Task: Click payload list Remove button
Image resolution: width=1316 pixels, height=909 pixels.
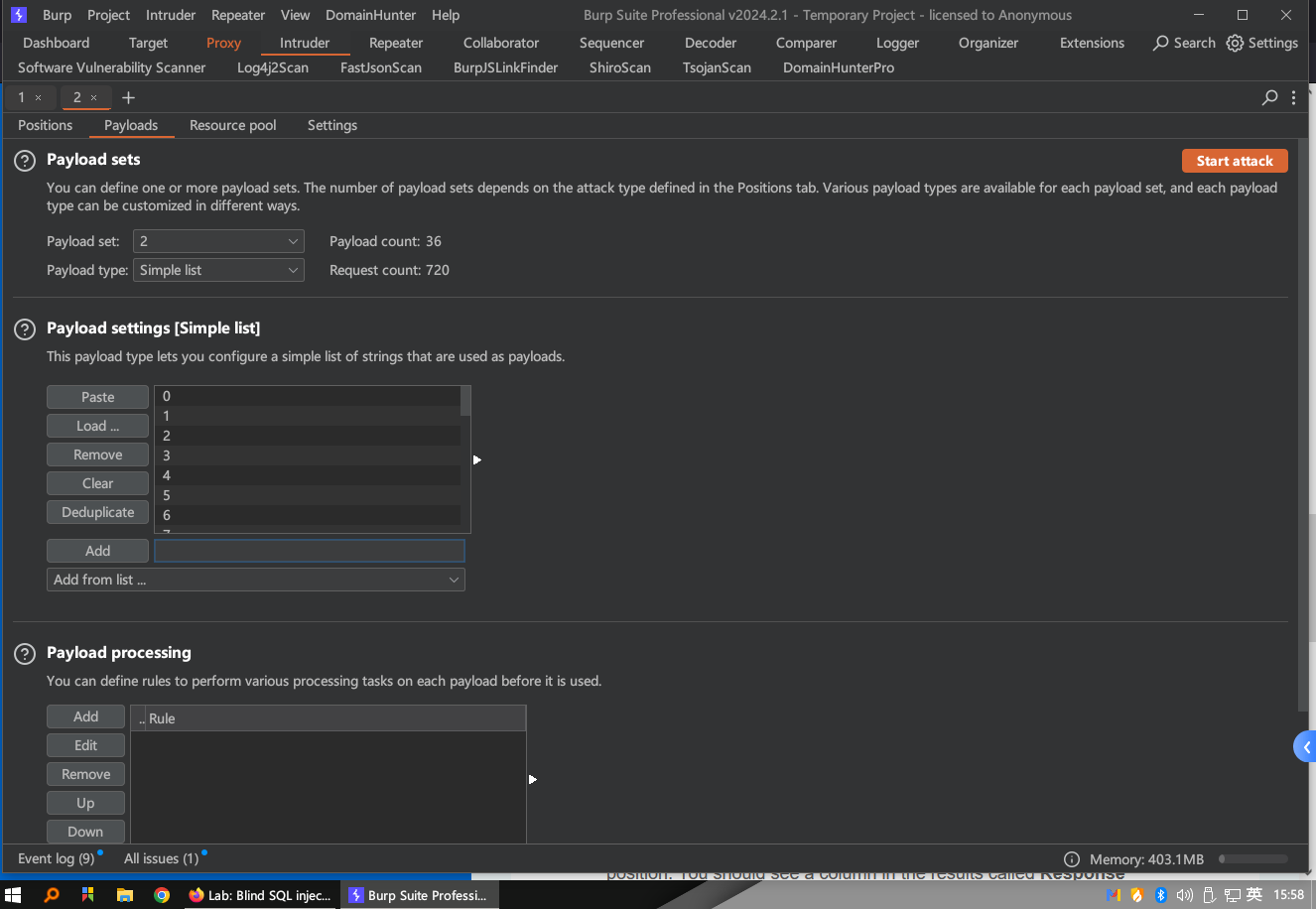Action: pos(97,454)
